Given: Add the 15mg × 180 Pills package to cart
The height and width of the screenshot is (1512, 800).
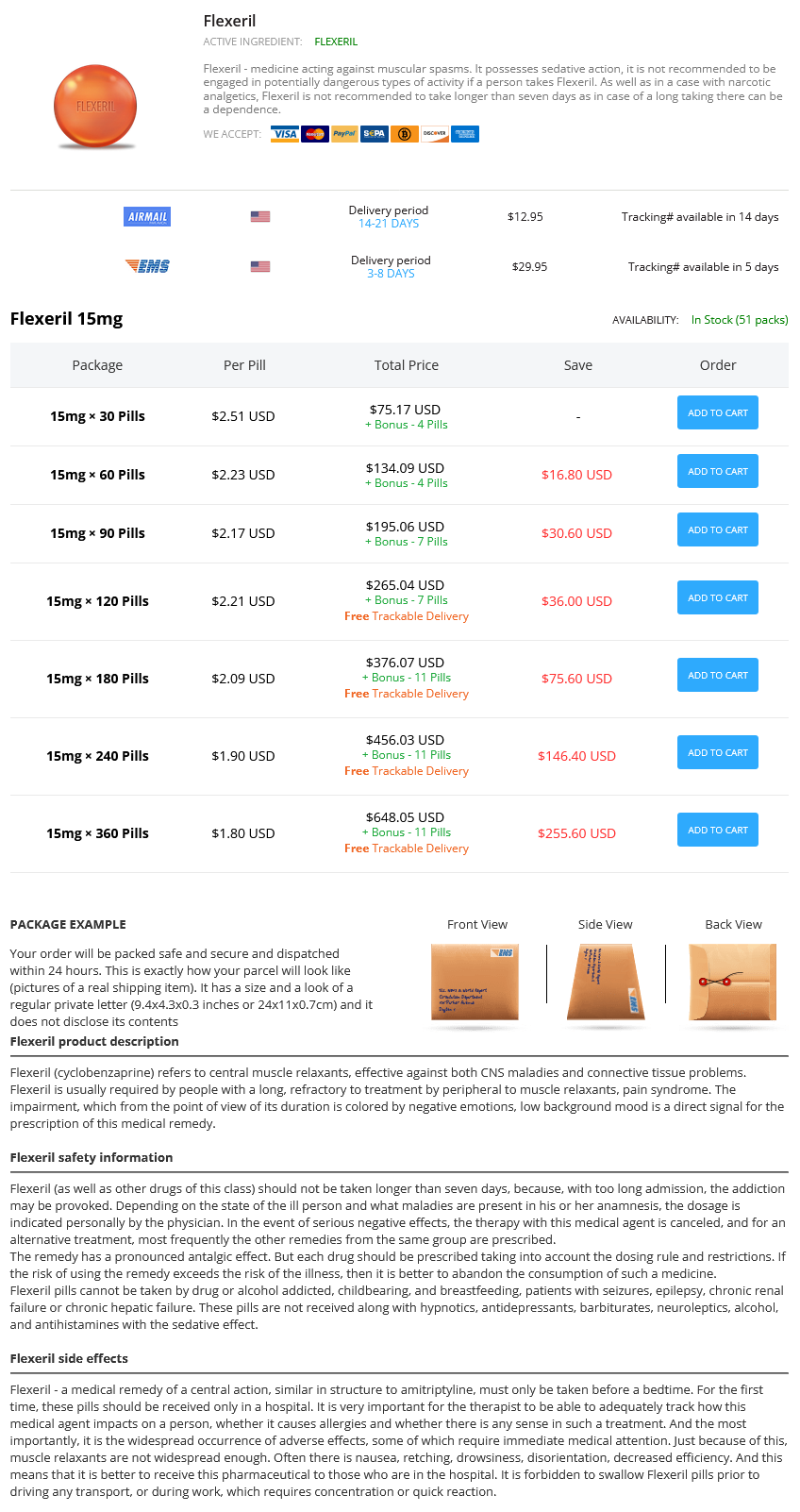Looking at the screenshot, I should pos(718,676).
